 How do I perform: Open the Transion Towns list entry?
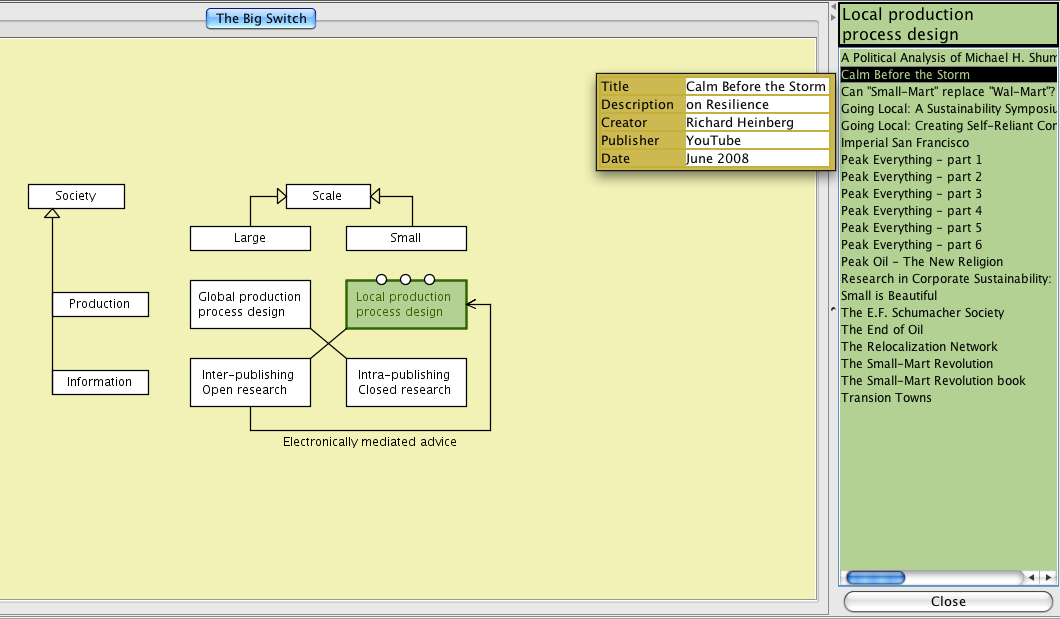pyautogui.click(x=886, y=398)
